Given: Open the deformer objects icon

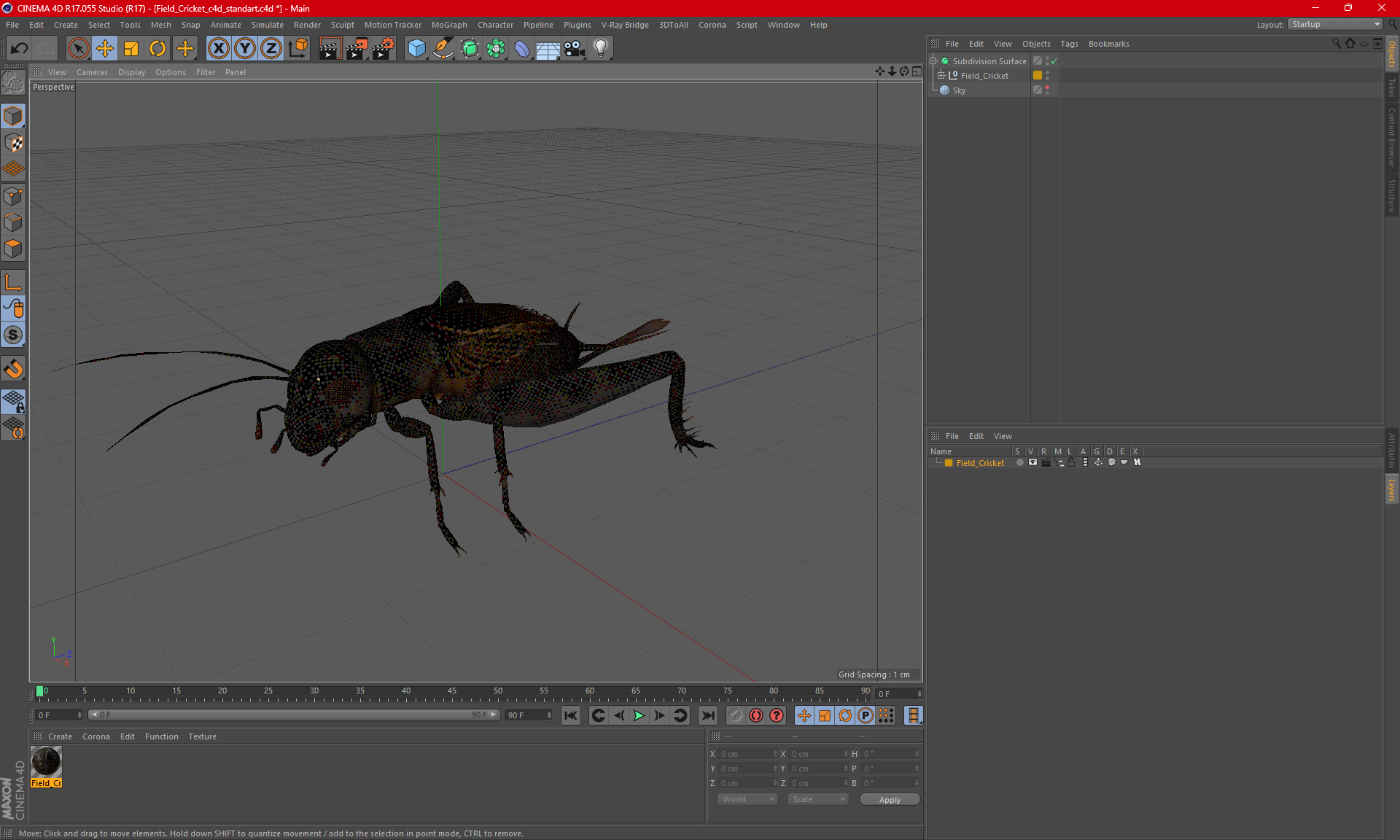Looking at the screenshot, I should 522,48.
